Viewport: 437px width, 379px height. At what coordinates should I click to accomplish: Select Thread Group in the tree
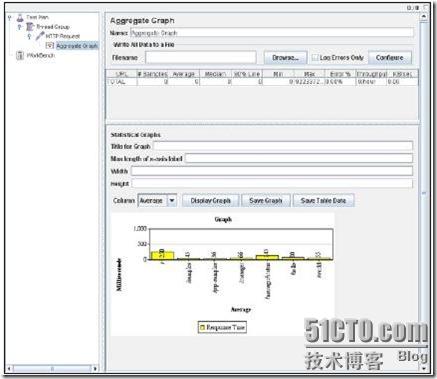tap(53, 26)
